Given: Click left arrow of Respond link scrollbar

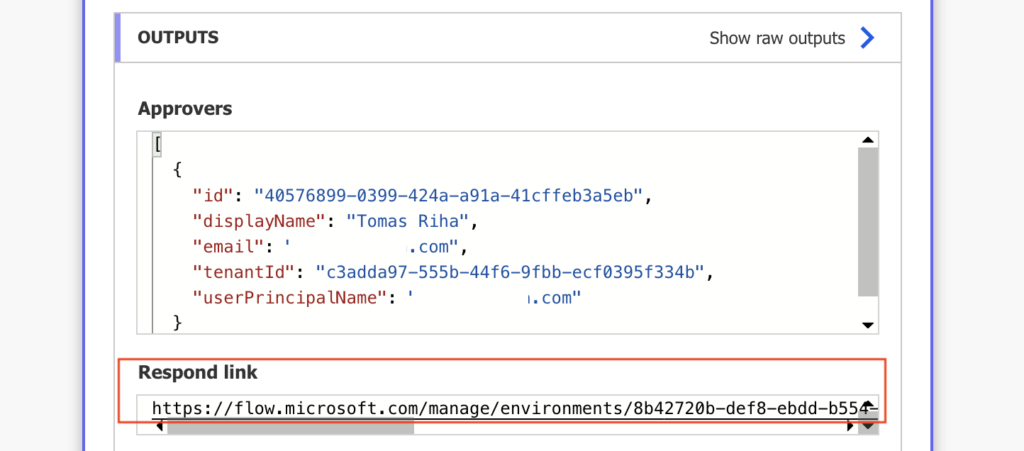Looking at the screenshot, I should click(x=159, y=427).
